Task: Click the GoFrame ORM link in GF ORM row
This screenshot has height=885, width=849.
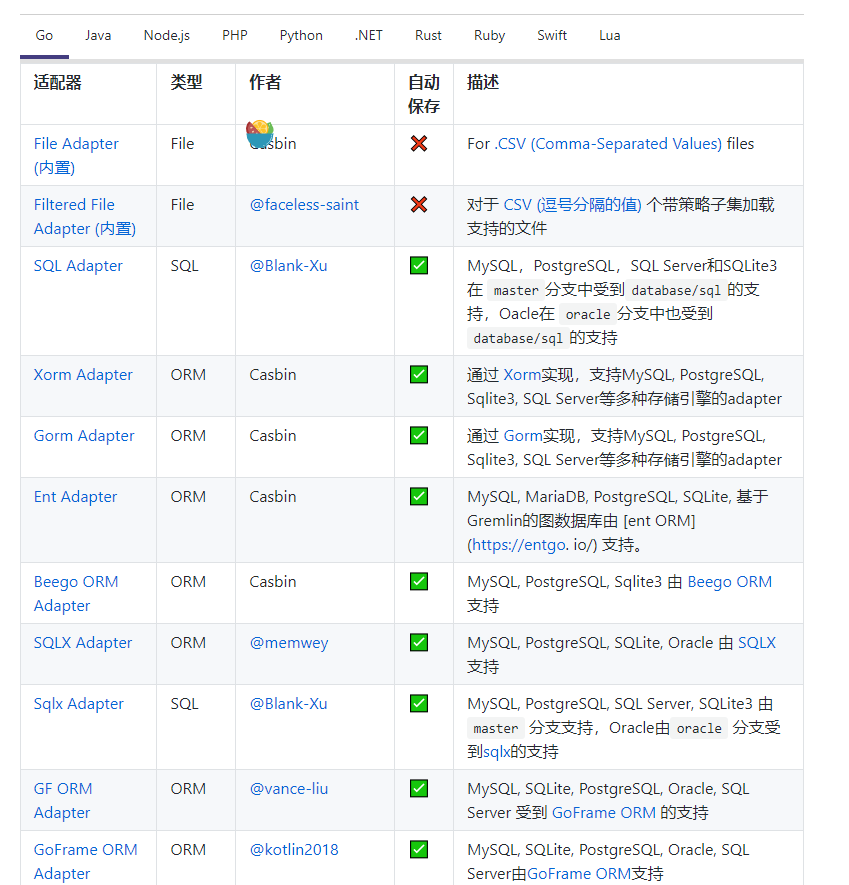Action: click(x=604, y=813)
